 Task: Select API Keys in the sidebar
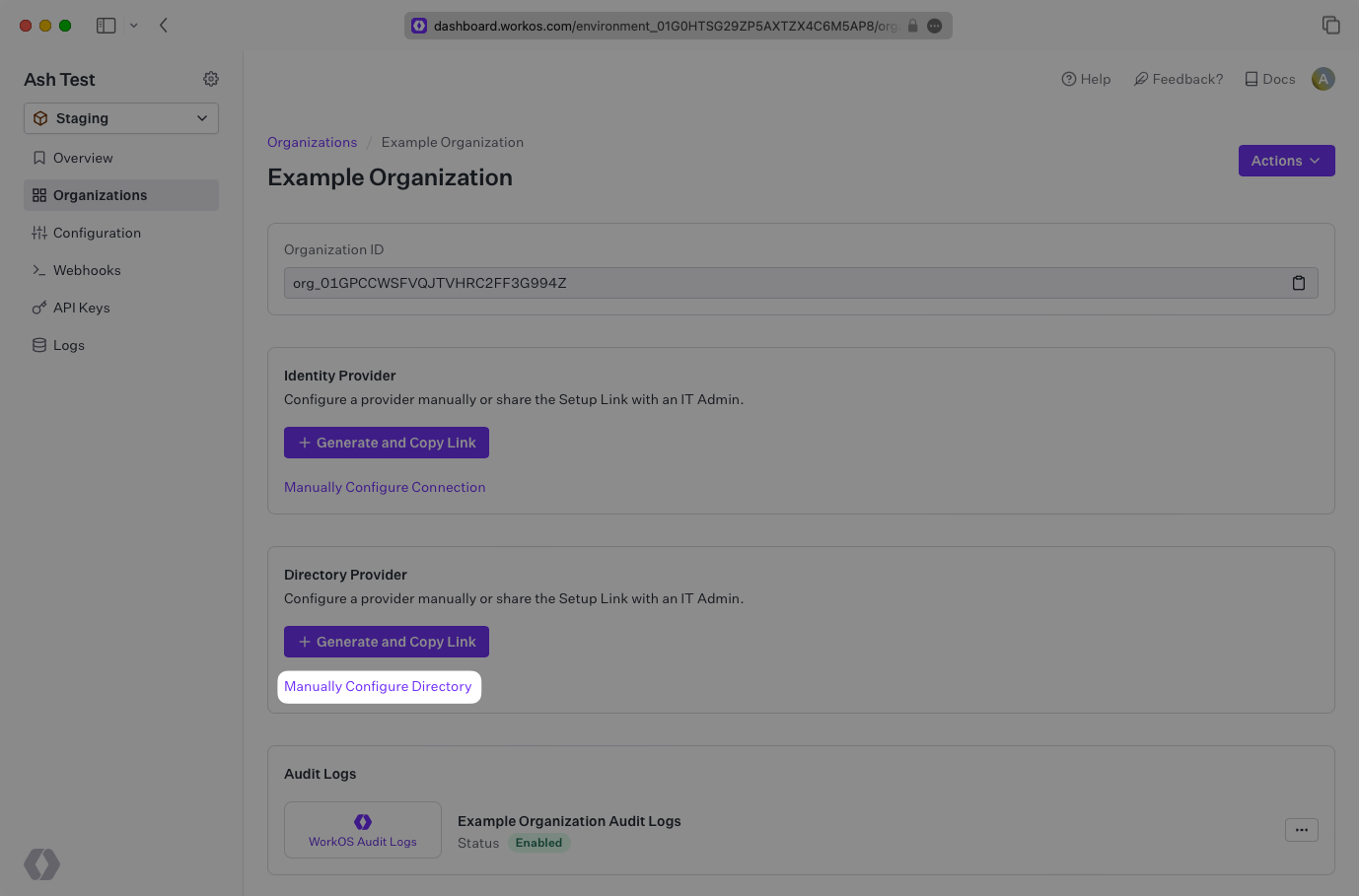(81, 308)
